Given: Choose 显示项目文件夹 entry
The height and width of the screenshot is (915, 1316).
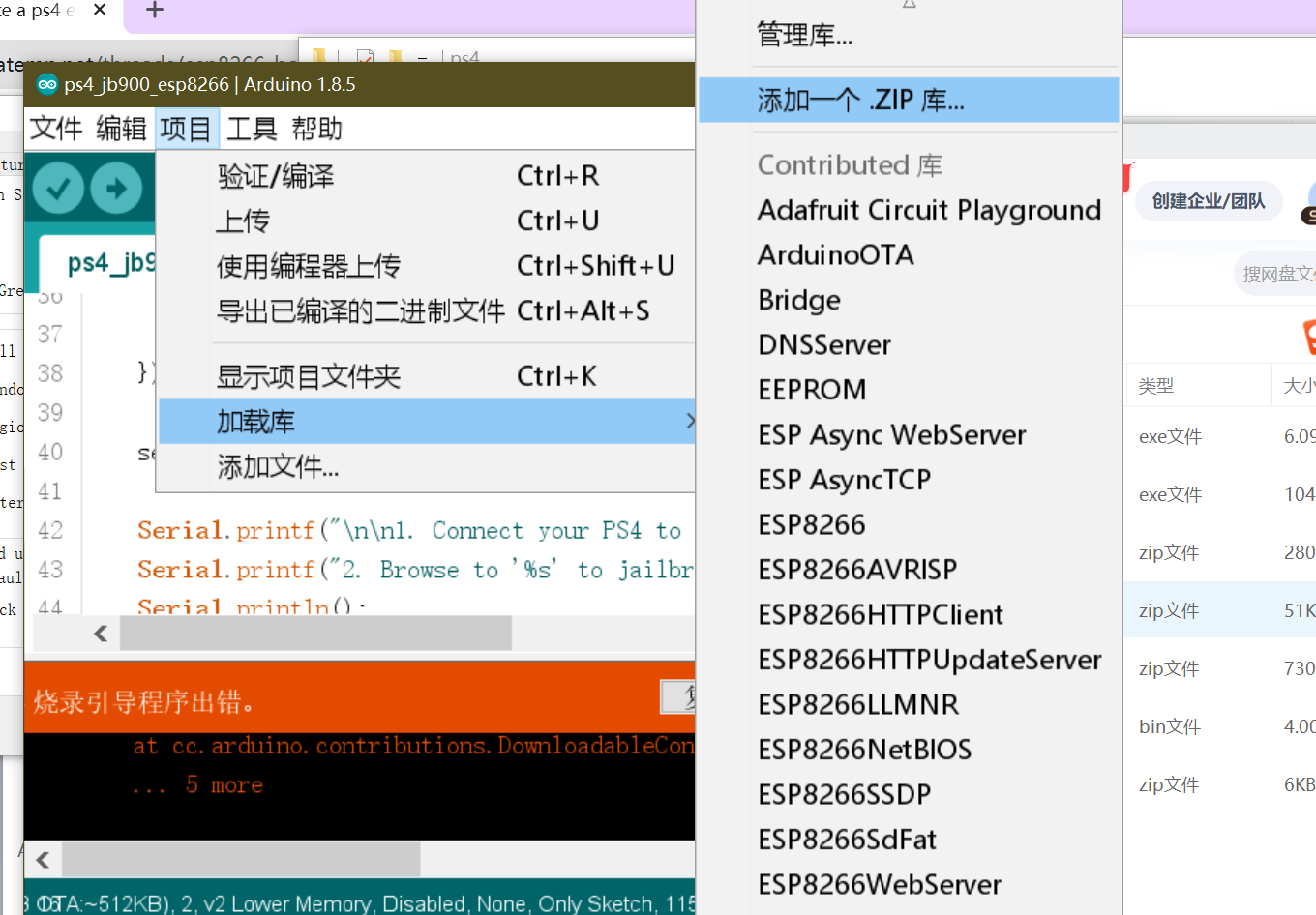Looking at the screenshot, I should [x=426, y=376].
